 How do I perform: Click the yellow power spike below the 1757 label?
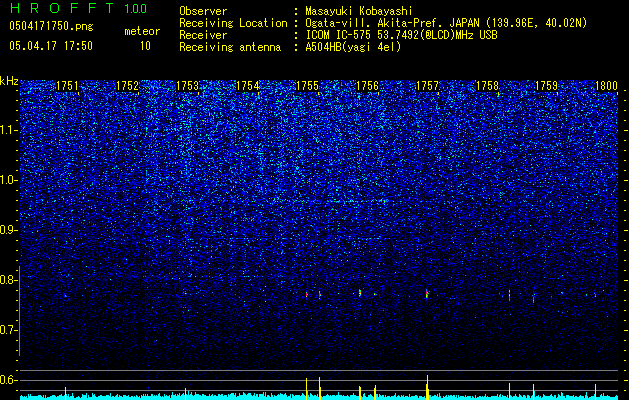pyautogui.click(x=427, y=387)
